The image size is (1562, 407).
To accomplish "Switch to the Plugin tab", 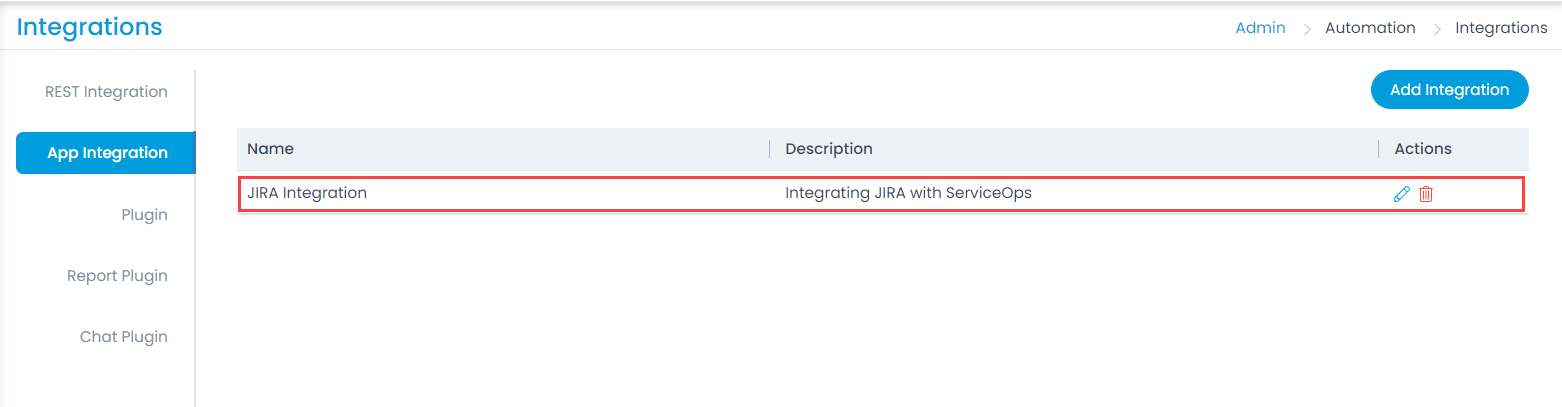I will pyautogui.click(x=144, y=215).
